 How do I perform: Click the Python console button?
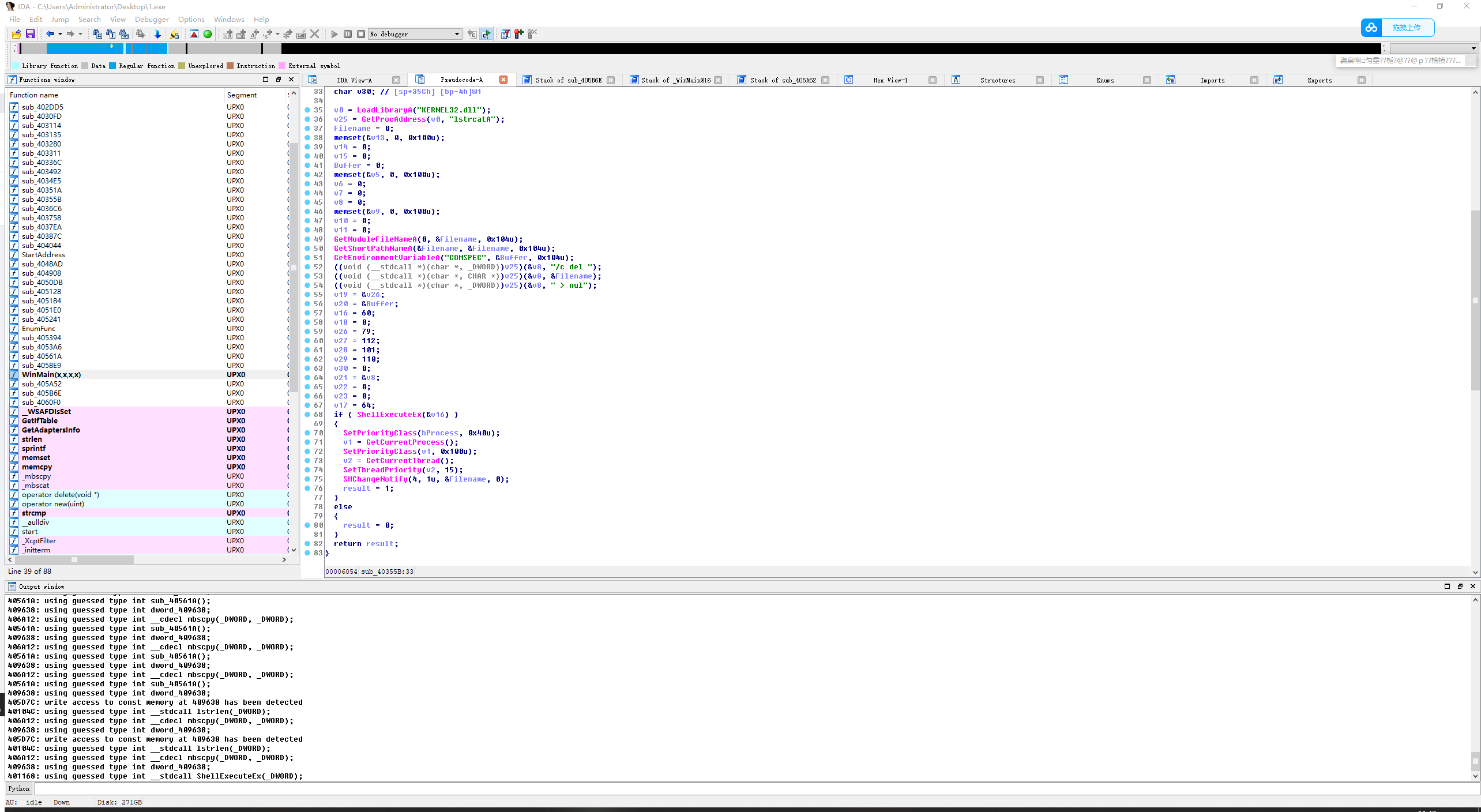19,788
